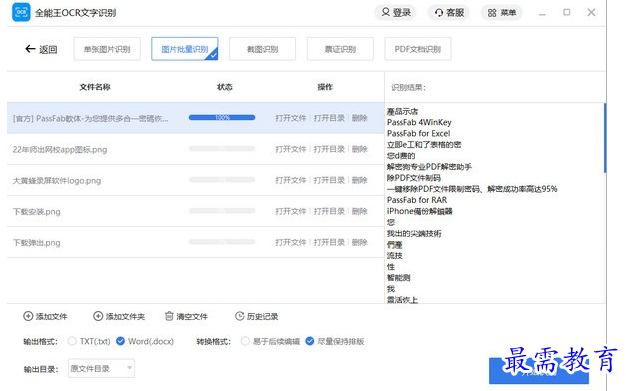Click the 100% progress bar of PassFab
The image size is (626, 391).
pos(222,117)
